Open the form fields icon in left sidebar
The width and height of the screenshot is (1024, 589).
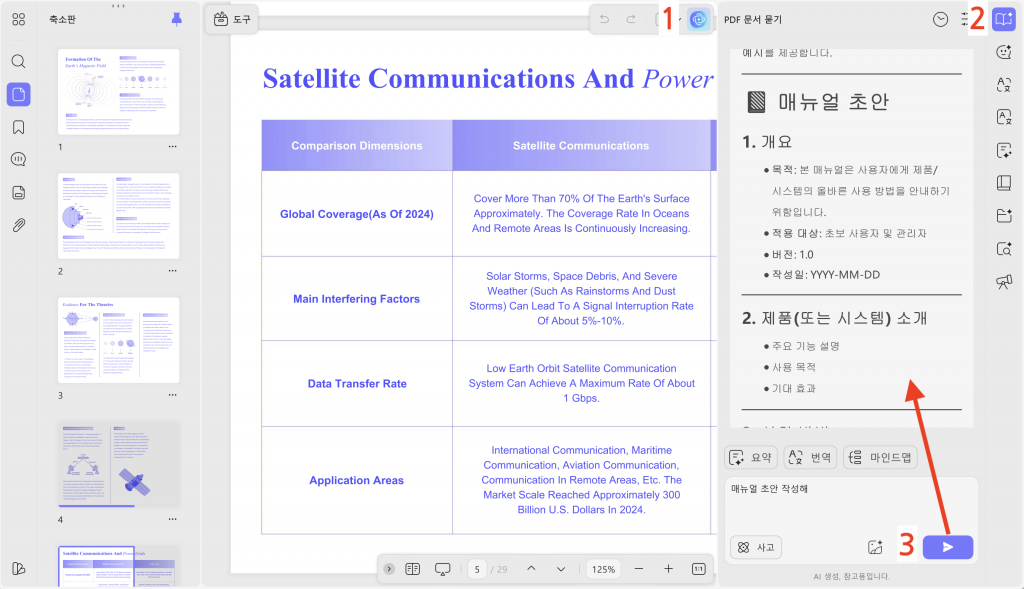[18, 192]
